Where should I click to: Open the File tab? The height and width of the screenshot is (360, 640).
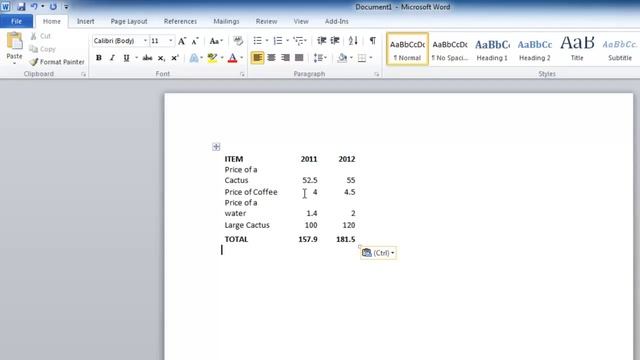(16, 21)
